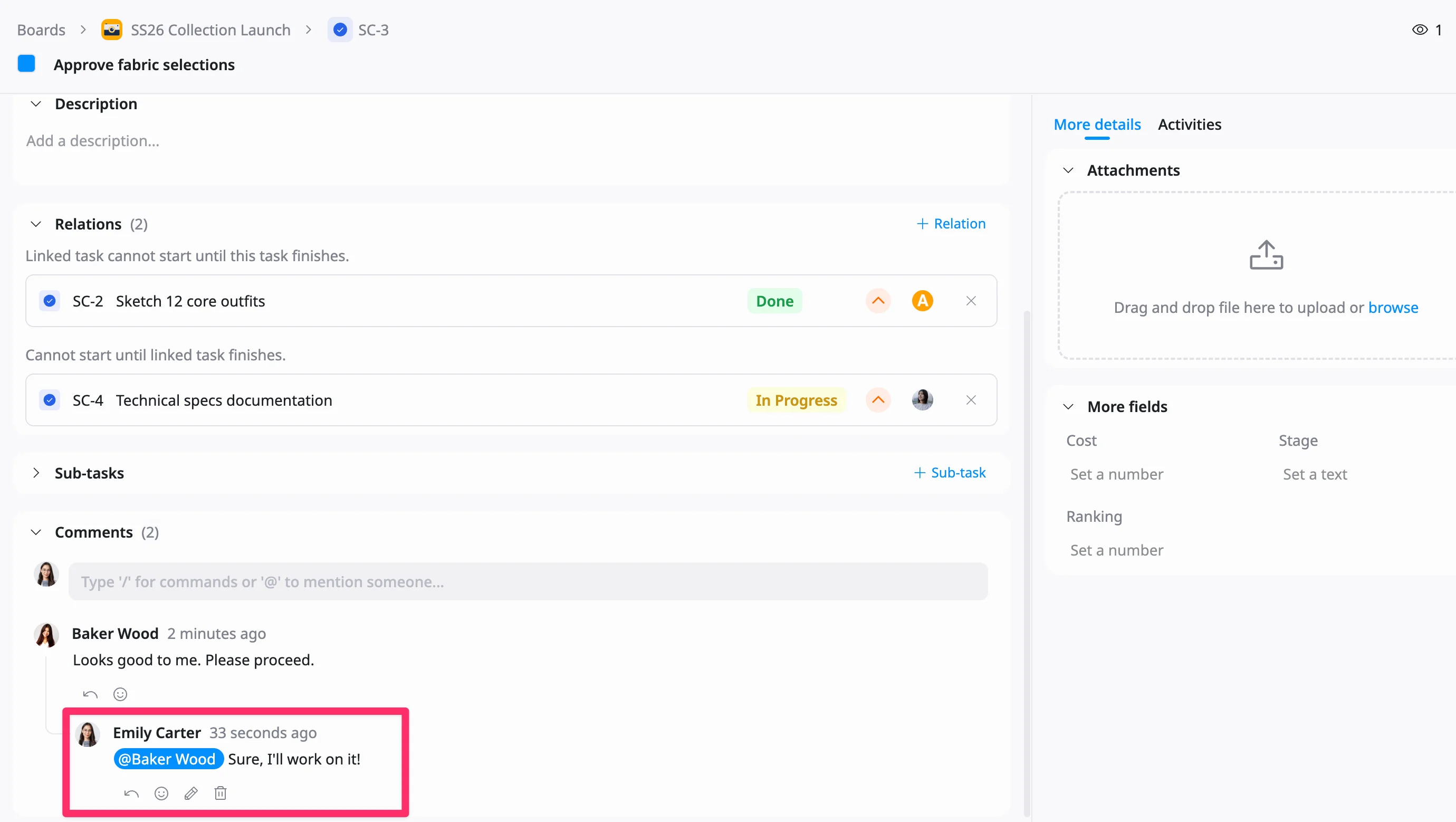
Task: Focus the comment input box
Action: (528, 582)
